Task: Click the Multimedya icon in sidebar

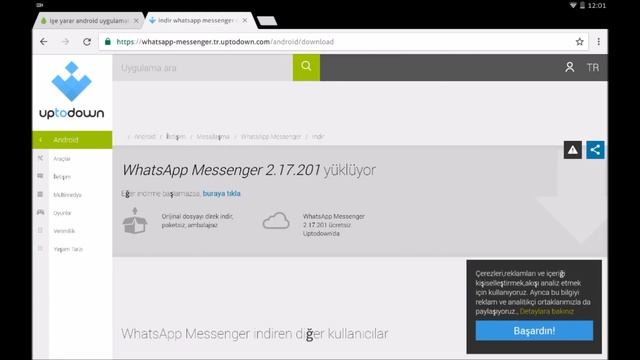Action: (x=40, y=194)
